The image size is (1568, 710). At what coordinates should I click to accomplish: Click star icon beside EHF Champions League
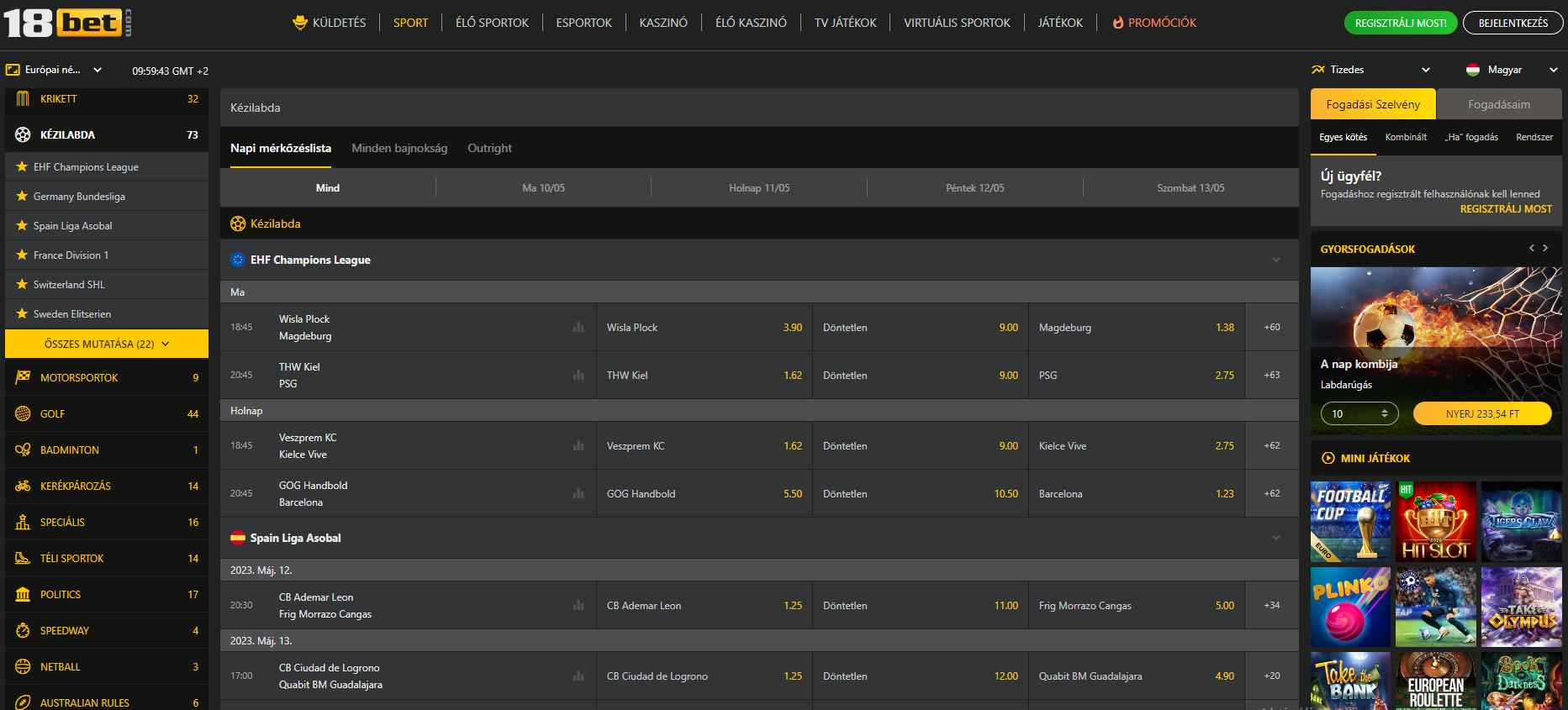click(22, 167)
